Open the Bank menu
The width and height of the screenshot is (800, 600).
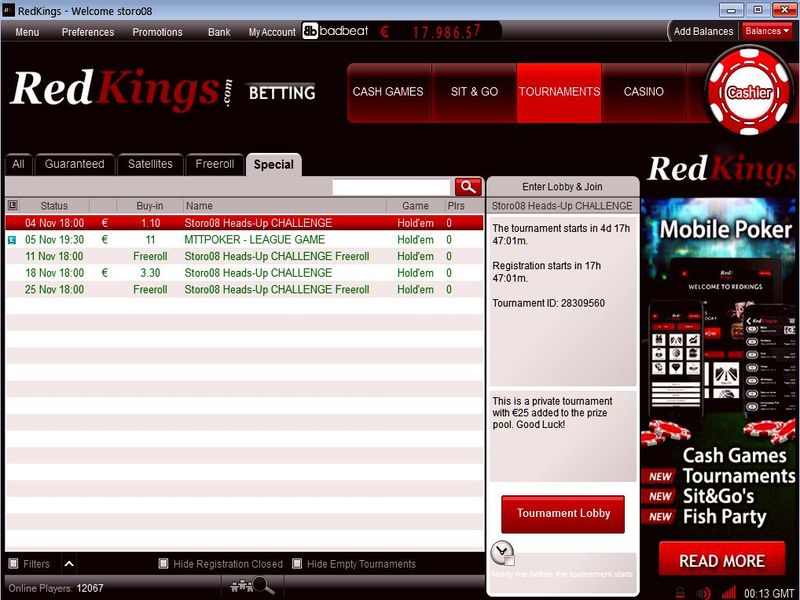(x=219, y=32)
